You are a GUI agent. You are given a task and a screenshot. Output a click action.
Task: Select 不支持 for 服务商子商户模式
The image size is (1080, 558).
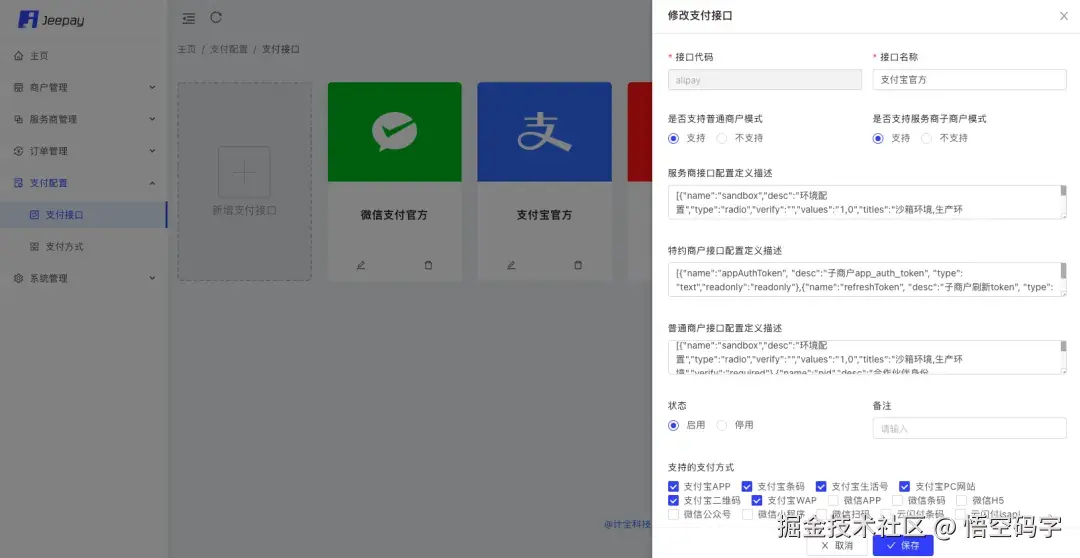pos(926,138)
